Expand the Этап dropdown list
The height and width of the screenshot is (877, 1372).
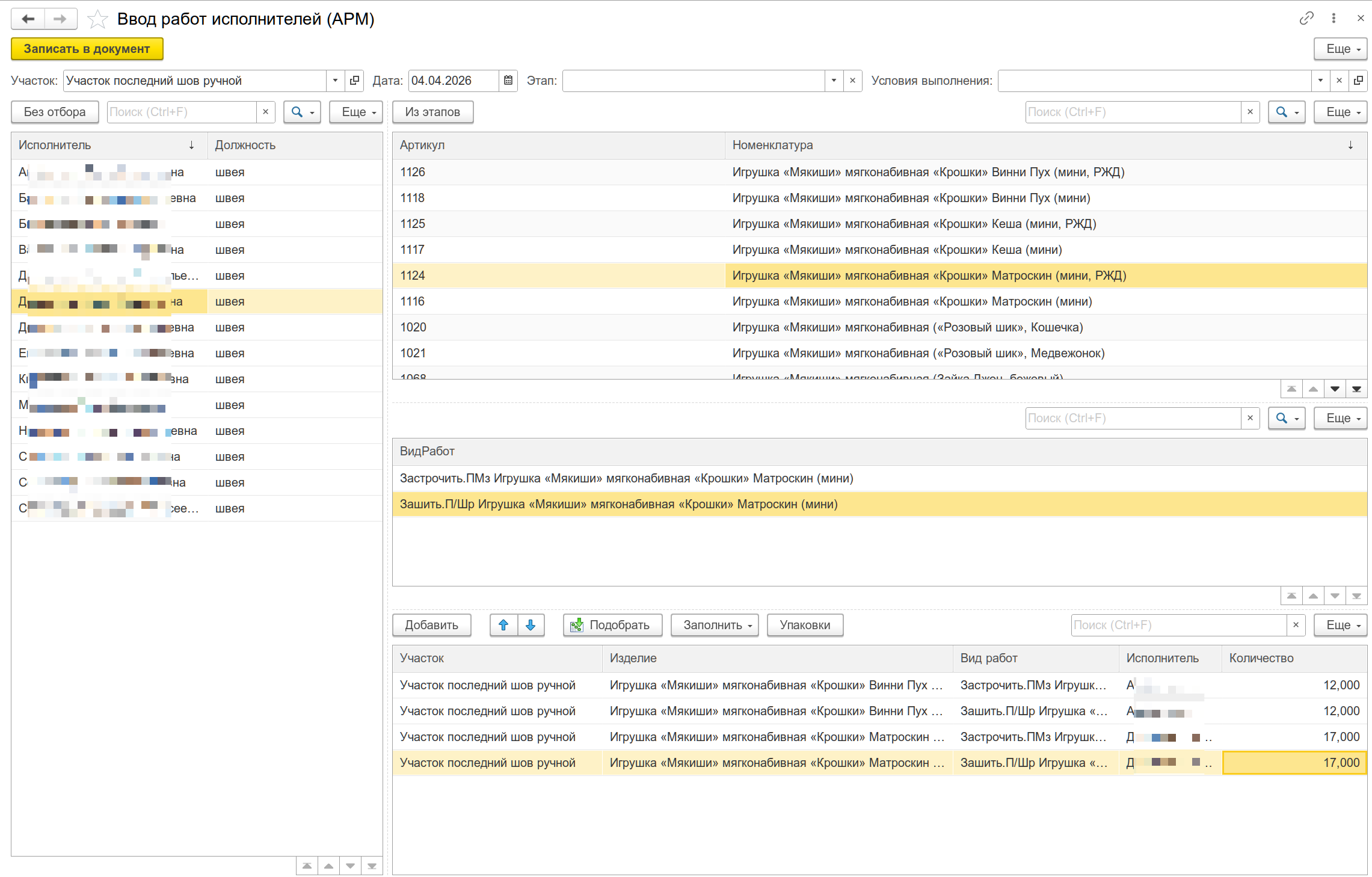tap(834, 81)
